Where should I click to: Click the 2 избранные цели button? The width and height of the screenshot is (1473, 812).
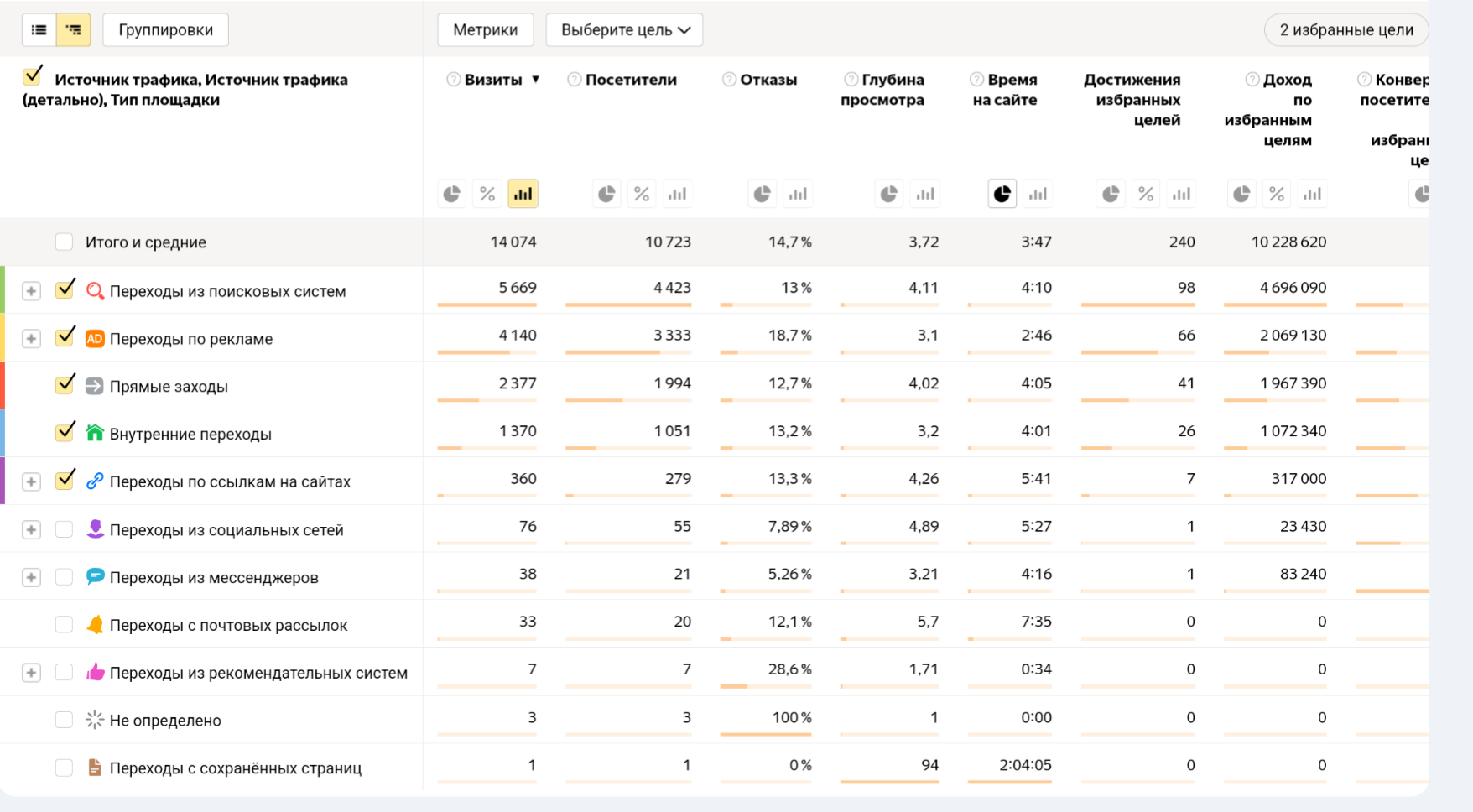point(1345,30)
